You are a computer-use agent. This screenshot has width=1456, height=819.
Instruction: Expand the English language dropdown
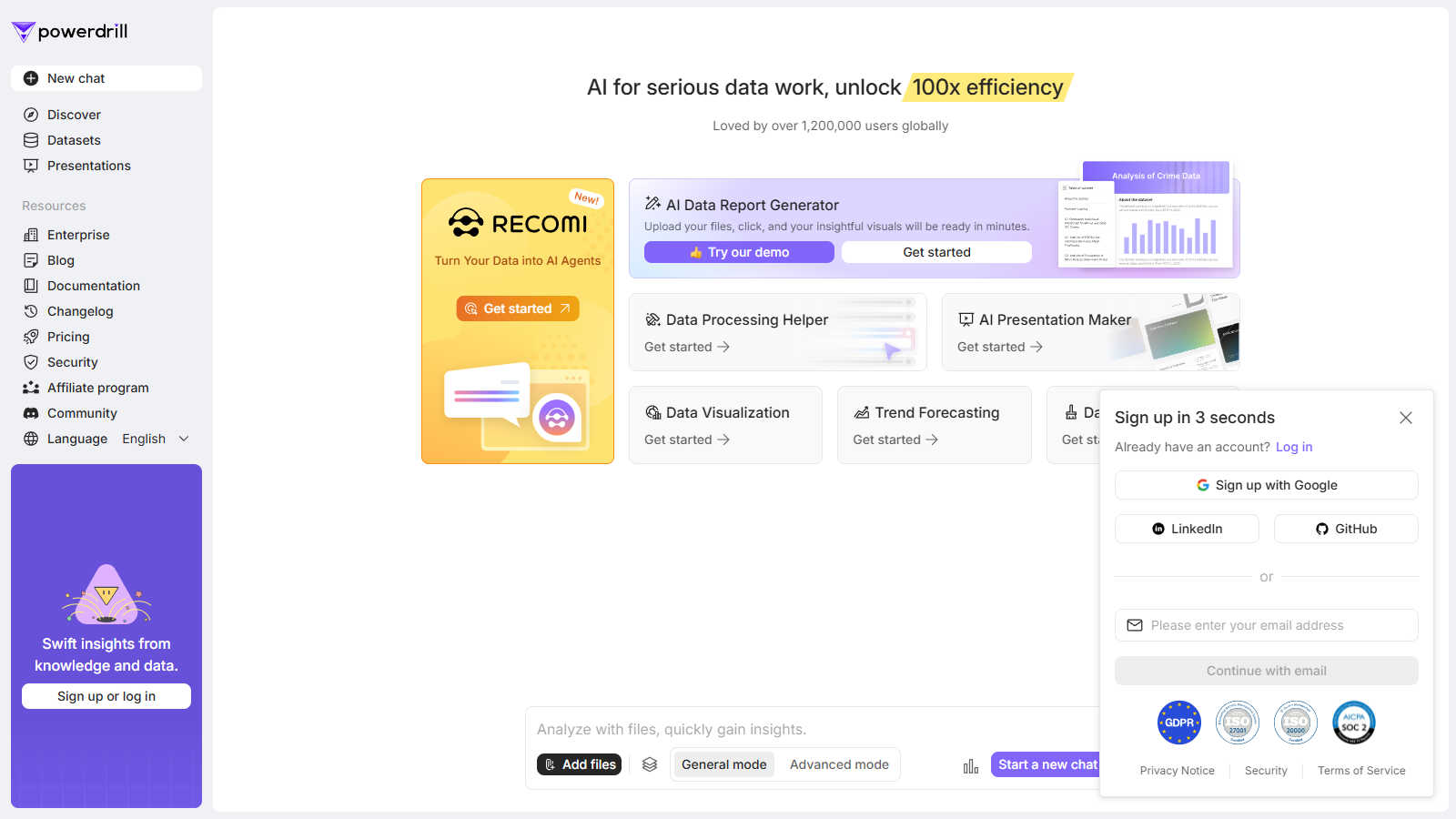coord(156,439)
